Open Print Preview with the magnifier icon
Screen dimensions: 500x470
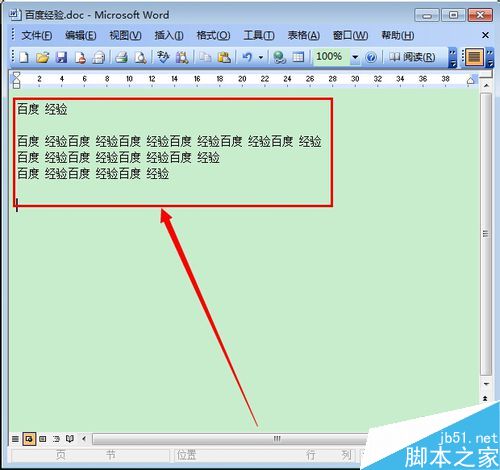(140, 57)
